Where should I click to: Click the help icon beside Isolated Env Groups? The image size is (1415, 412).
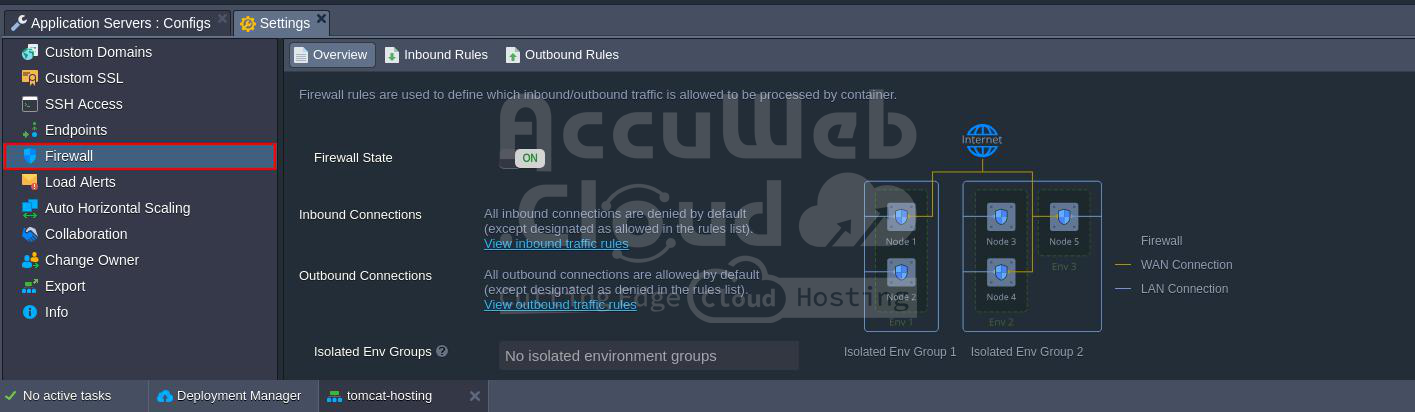(442, 352)
